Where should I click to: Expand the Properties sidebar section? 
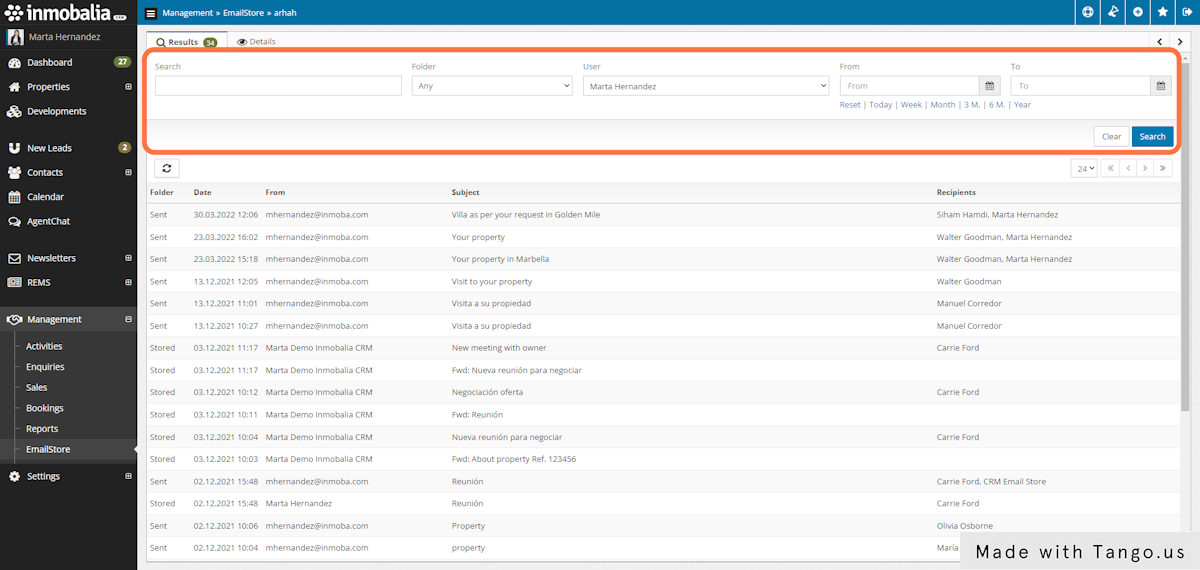128,87
